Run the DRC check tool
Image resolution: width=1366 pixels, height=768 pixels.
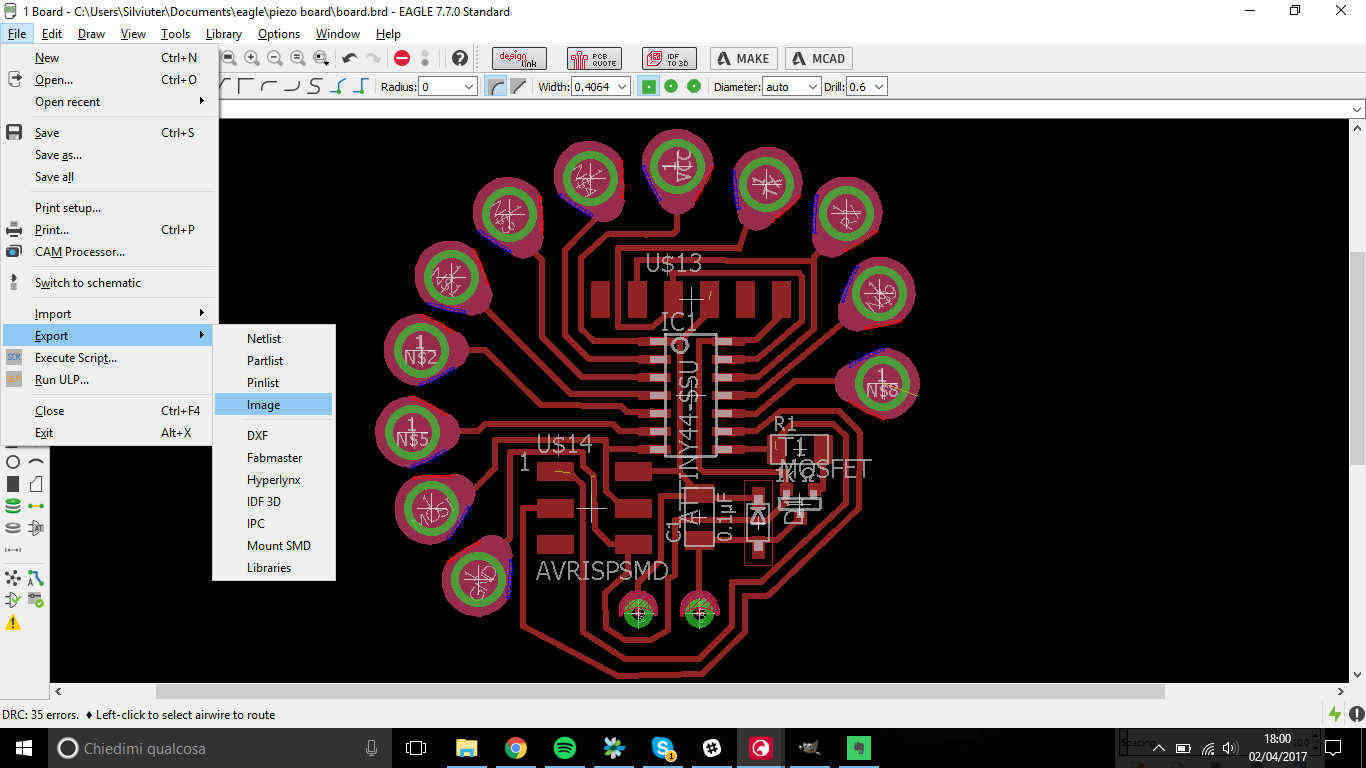click(x=36, y=600)
